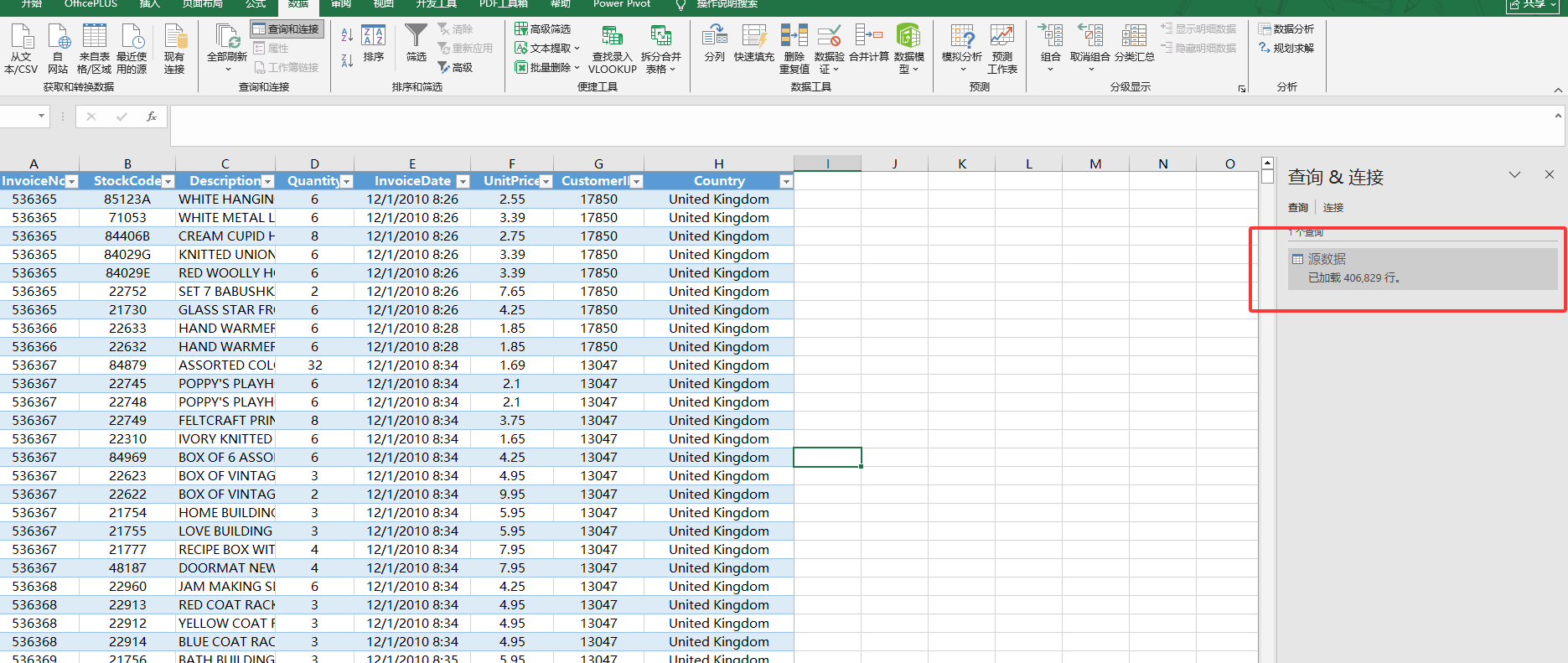Open the 数据模型 data model menu
Image resolution: width=1568 pixels, height=663 pixels.
909,49
